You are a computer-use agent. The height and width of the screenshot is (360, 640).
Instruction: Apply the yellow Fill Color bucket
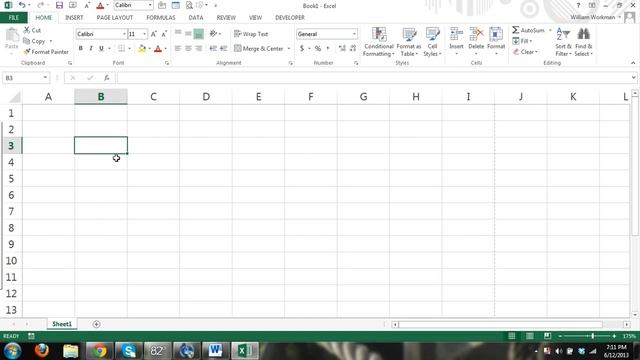pyautogui.click(x=142, y=49)
